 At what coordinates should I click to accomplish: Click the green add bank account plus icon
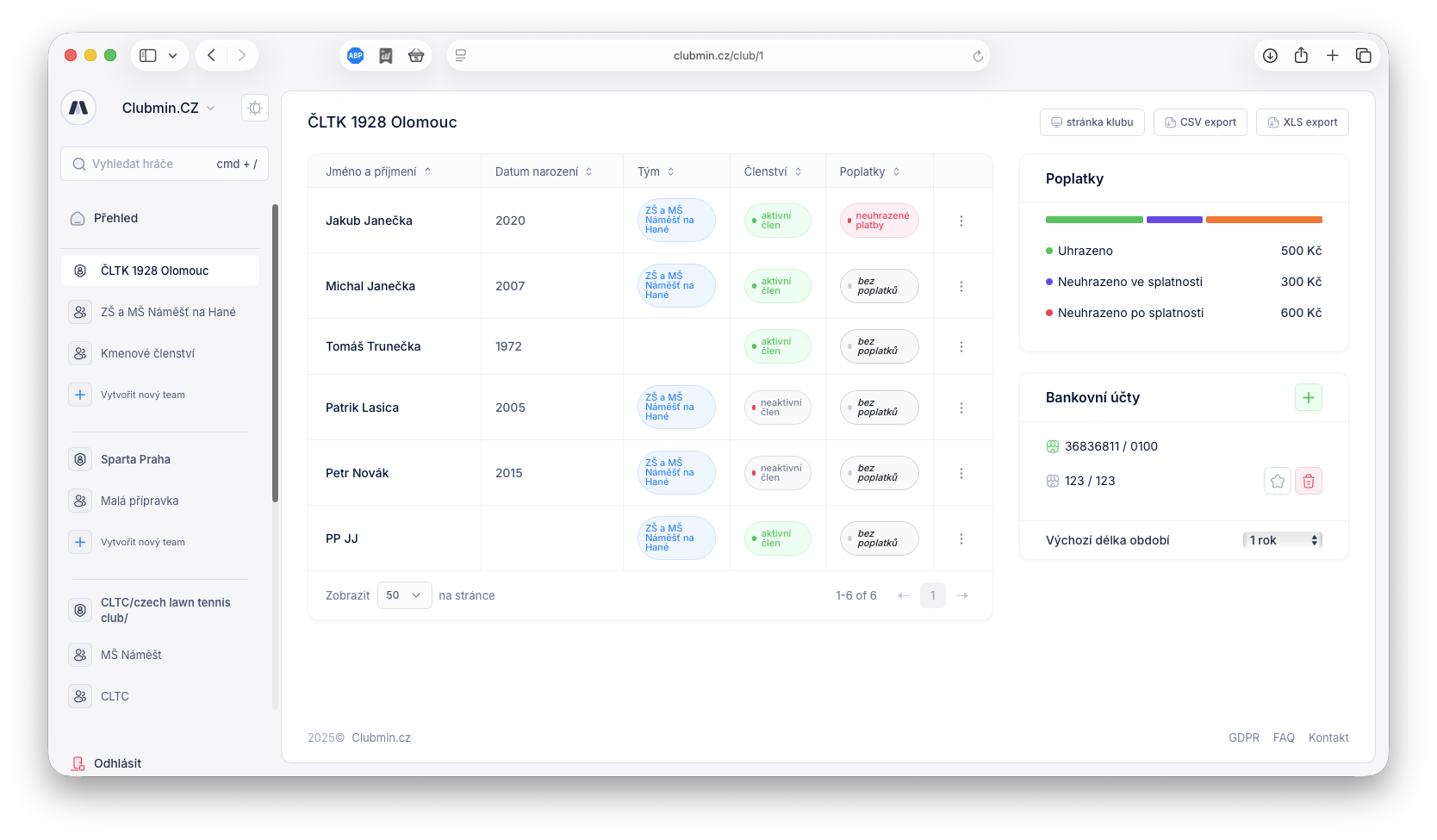[1308, 397]
